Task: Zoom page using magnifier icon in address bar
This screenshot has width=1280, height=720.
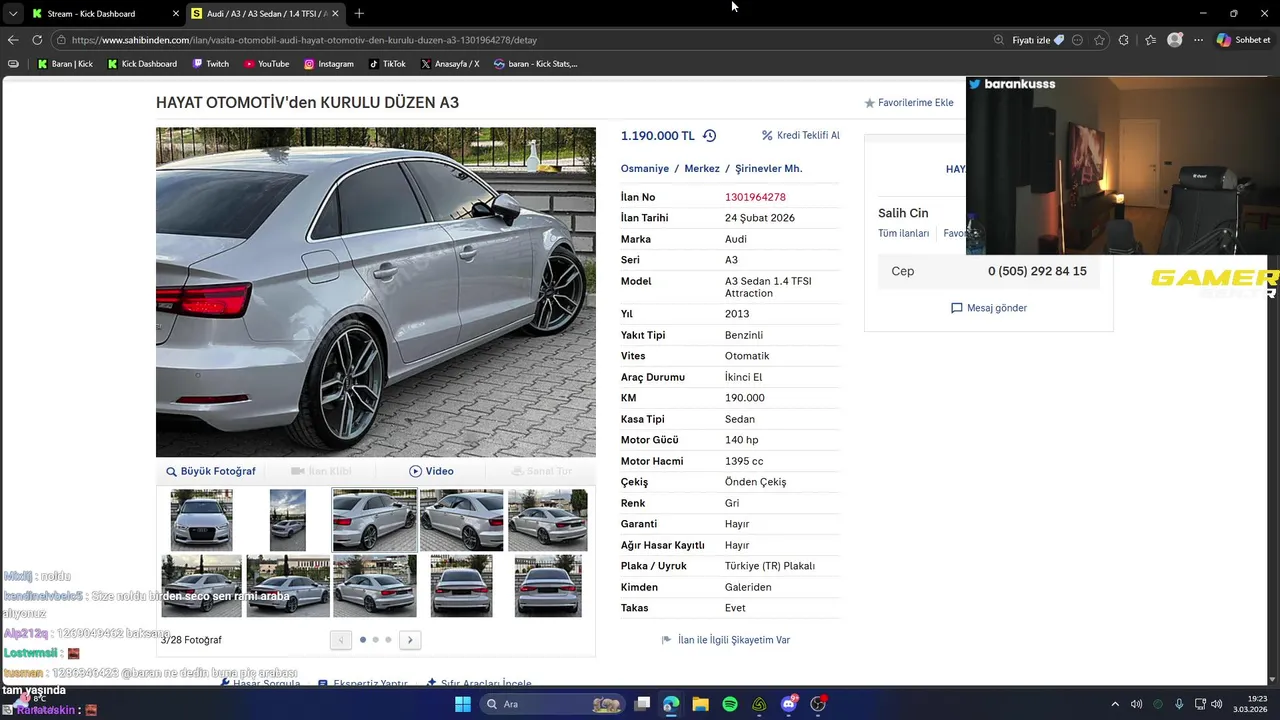Action: (998, 40)
